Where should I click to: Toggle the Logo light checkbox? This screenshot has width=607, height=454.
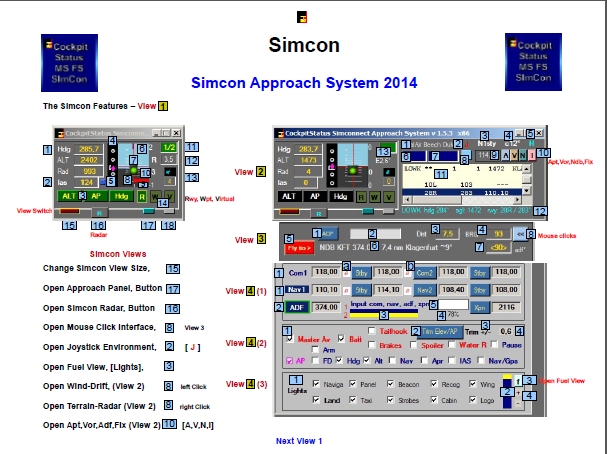[473, 399]
